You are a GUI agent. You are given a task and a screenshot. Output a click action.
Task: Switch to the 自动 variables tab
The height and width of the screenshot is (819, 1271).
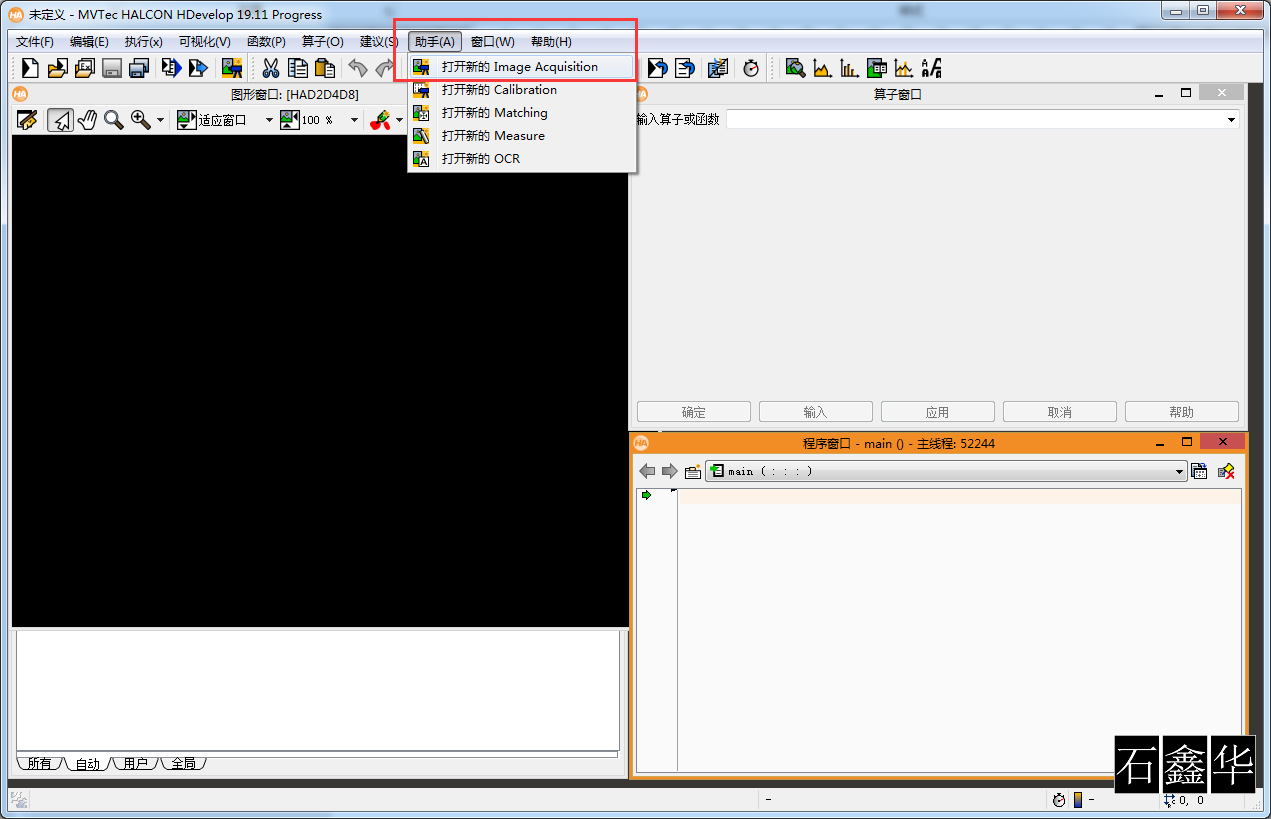88,763
